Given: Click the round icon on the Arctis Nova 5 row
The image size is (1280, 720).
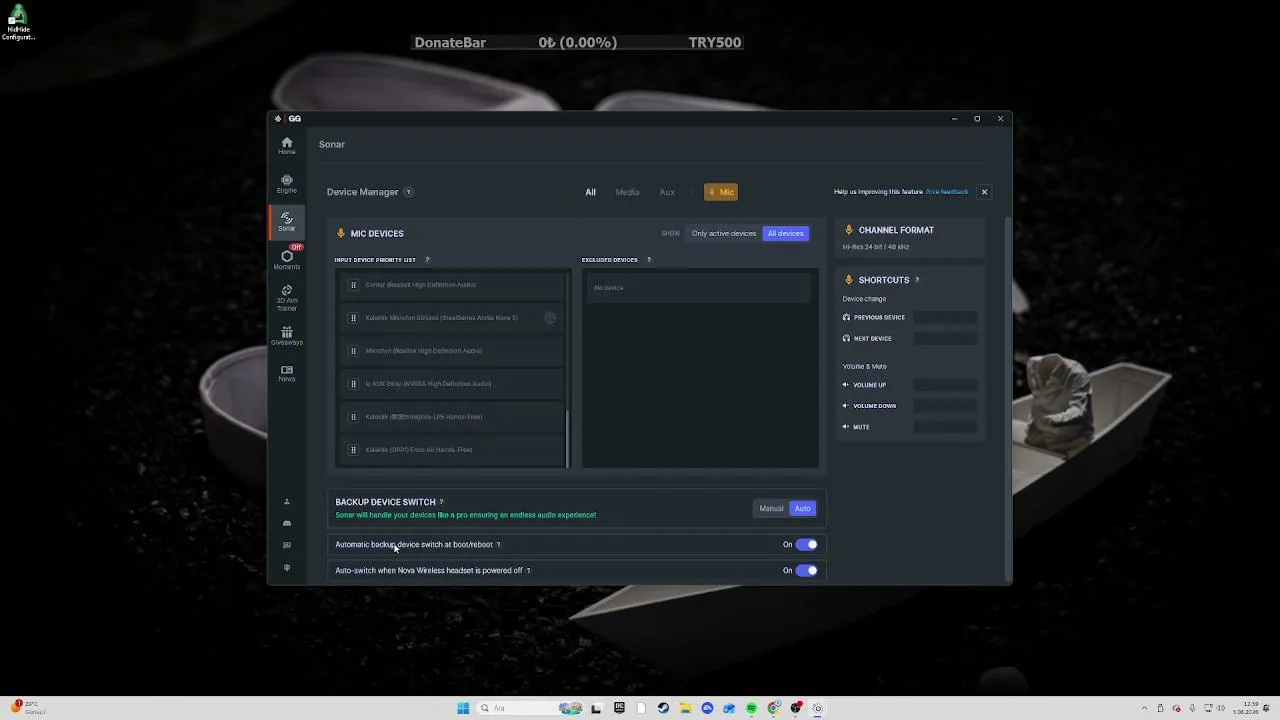Looking at the screenshot, I should pyautogui.click(x=550, y=318).
